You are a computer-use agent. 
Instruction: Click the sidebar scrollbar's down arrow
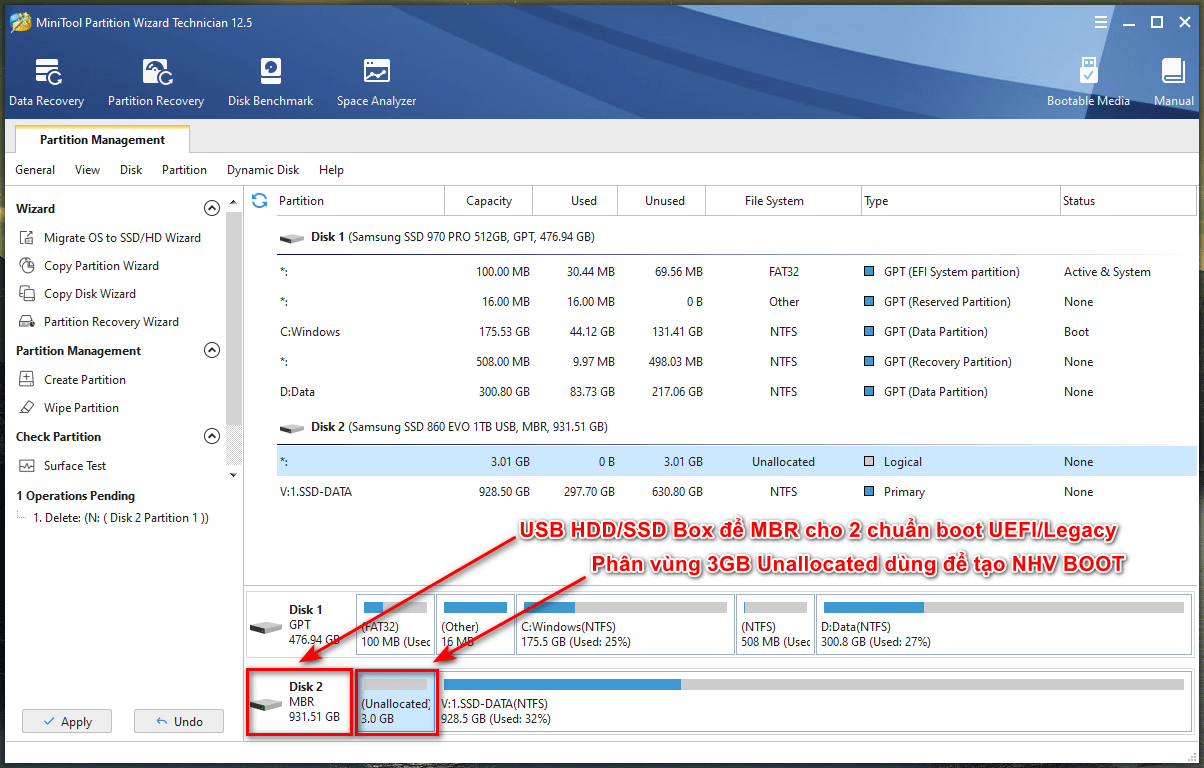coord(234,475)
